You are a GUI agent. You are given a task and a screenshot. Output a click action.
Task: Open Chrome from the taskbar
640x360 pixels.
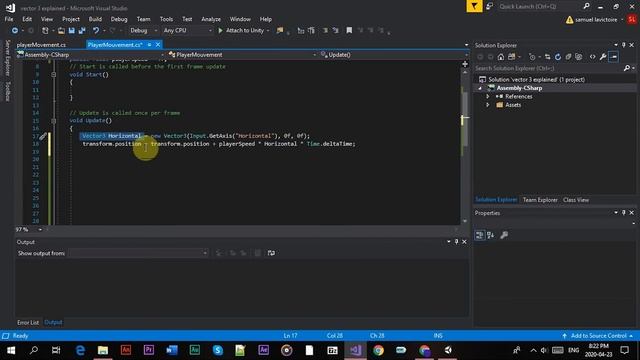tap(378, 350)
